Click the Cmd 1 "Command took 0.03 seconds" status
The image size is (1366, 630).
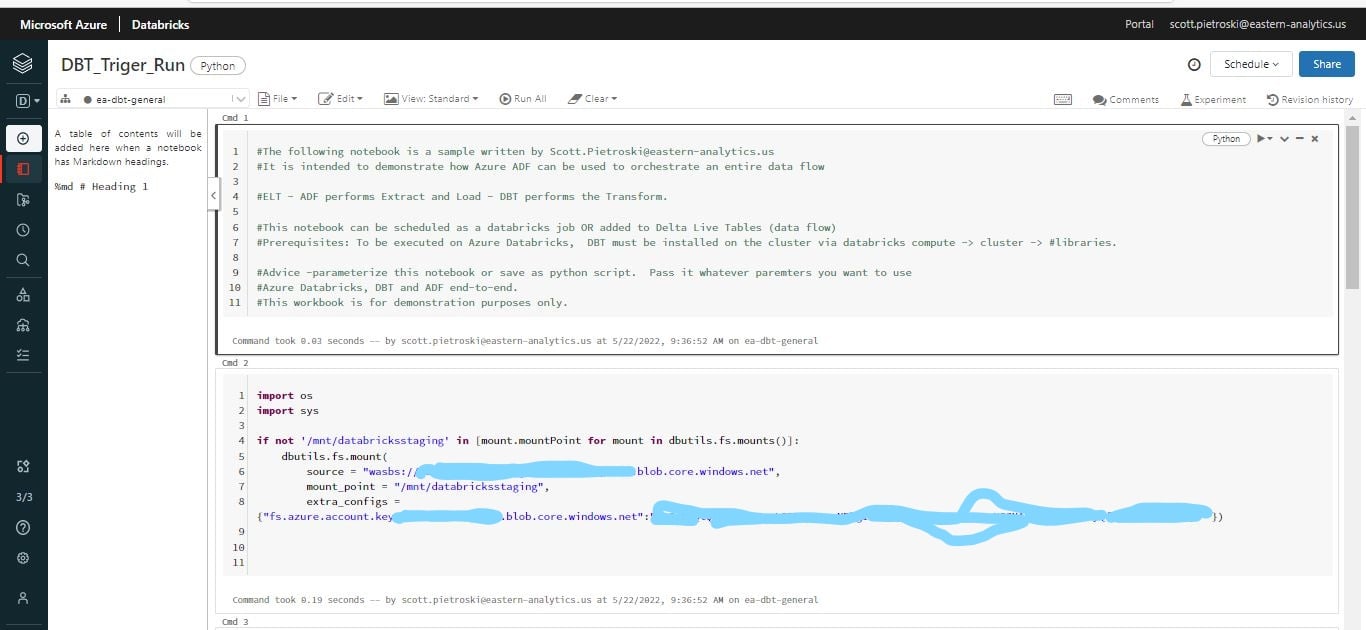pos(525,341)
